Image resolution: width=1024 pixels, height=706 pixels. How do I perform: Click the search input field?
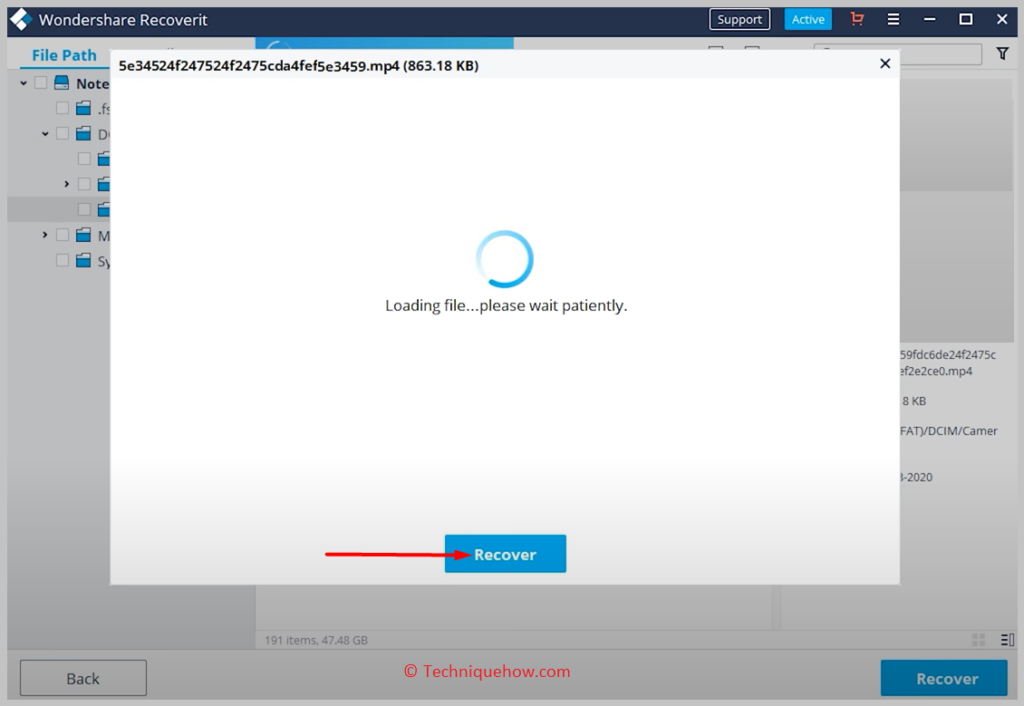tap(898, 54)
